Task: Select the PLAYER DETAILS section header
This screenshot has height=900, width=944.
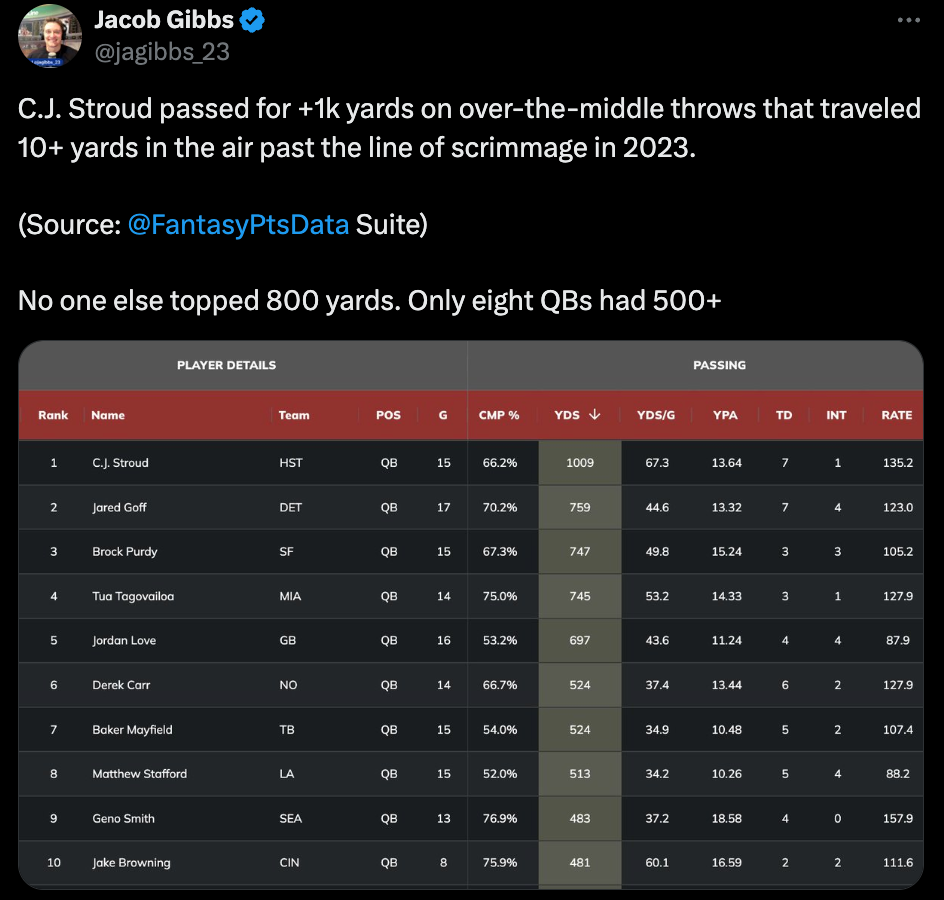Action: pyautogui.click(x=226, y=365)
